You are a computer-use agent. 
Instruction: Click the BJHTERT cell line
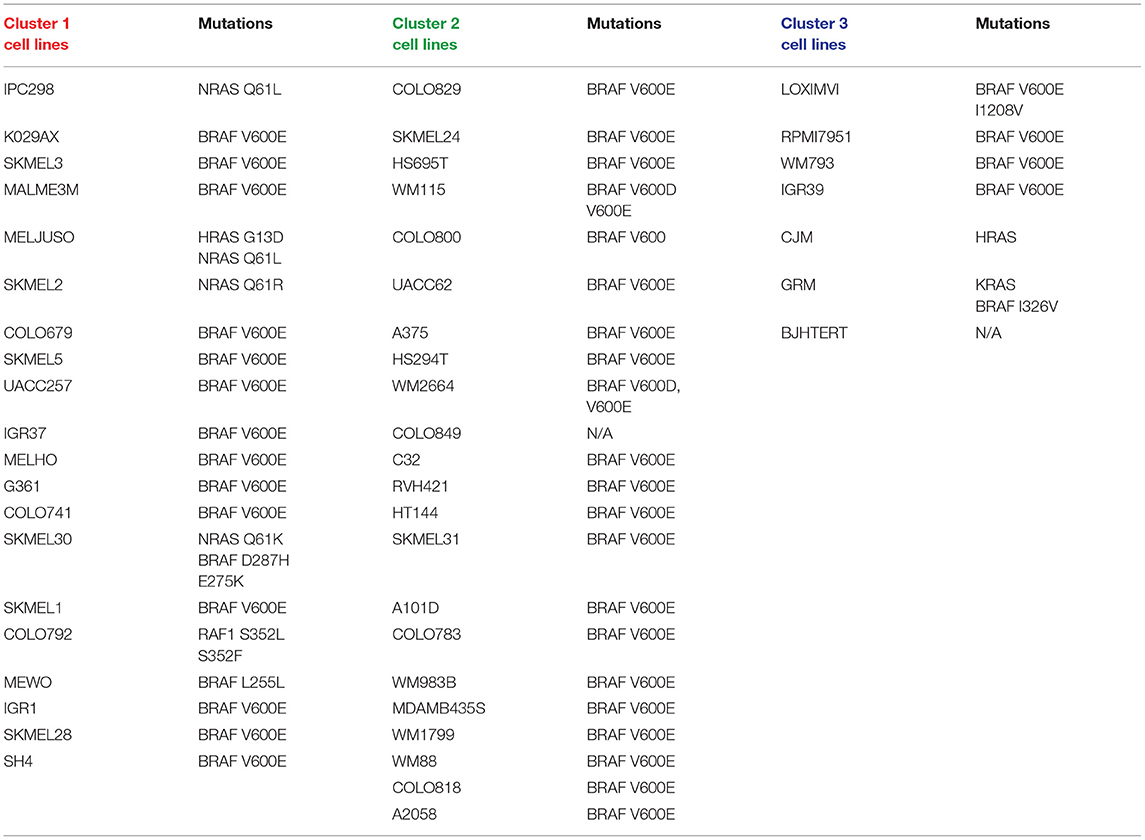click(x=814, y=333)
